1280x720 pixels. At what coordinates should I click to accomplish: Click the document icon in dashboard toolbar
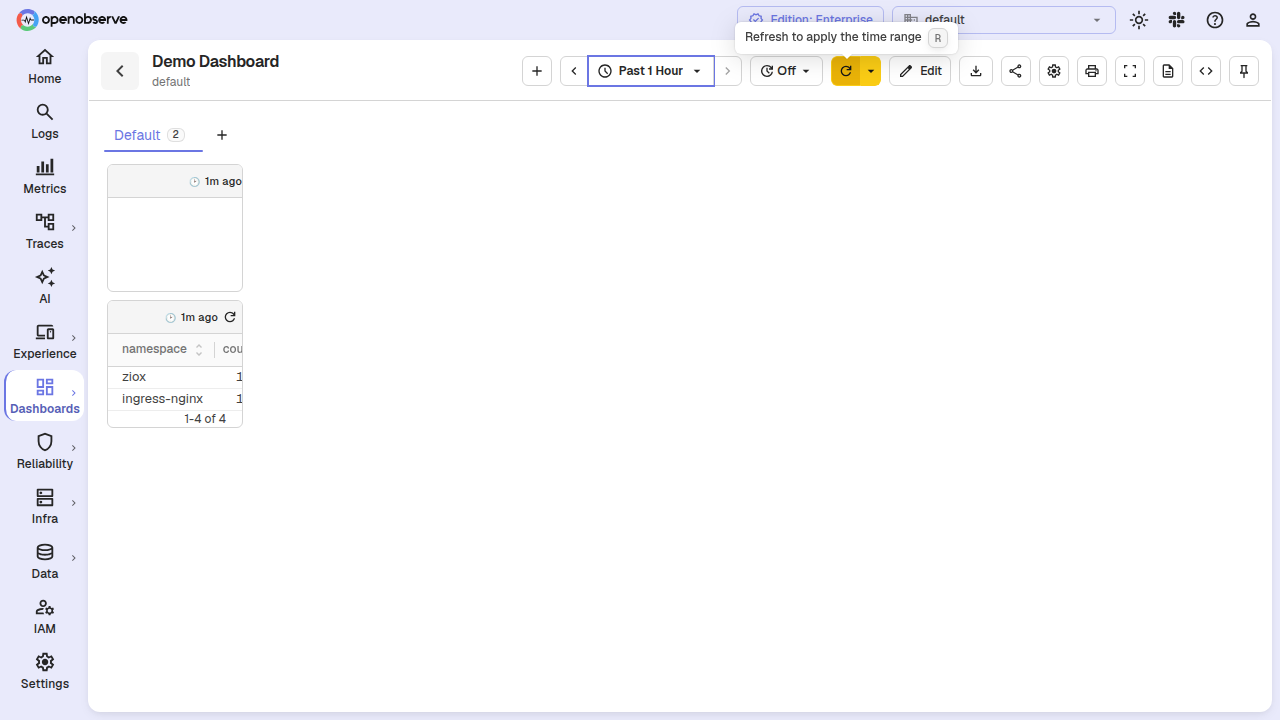click(1168, 71)
